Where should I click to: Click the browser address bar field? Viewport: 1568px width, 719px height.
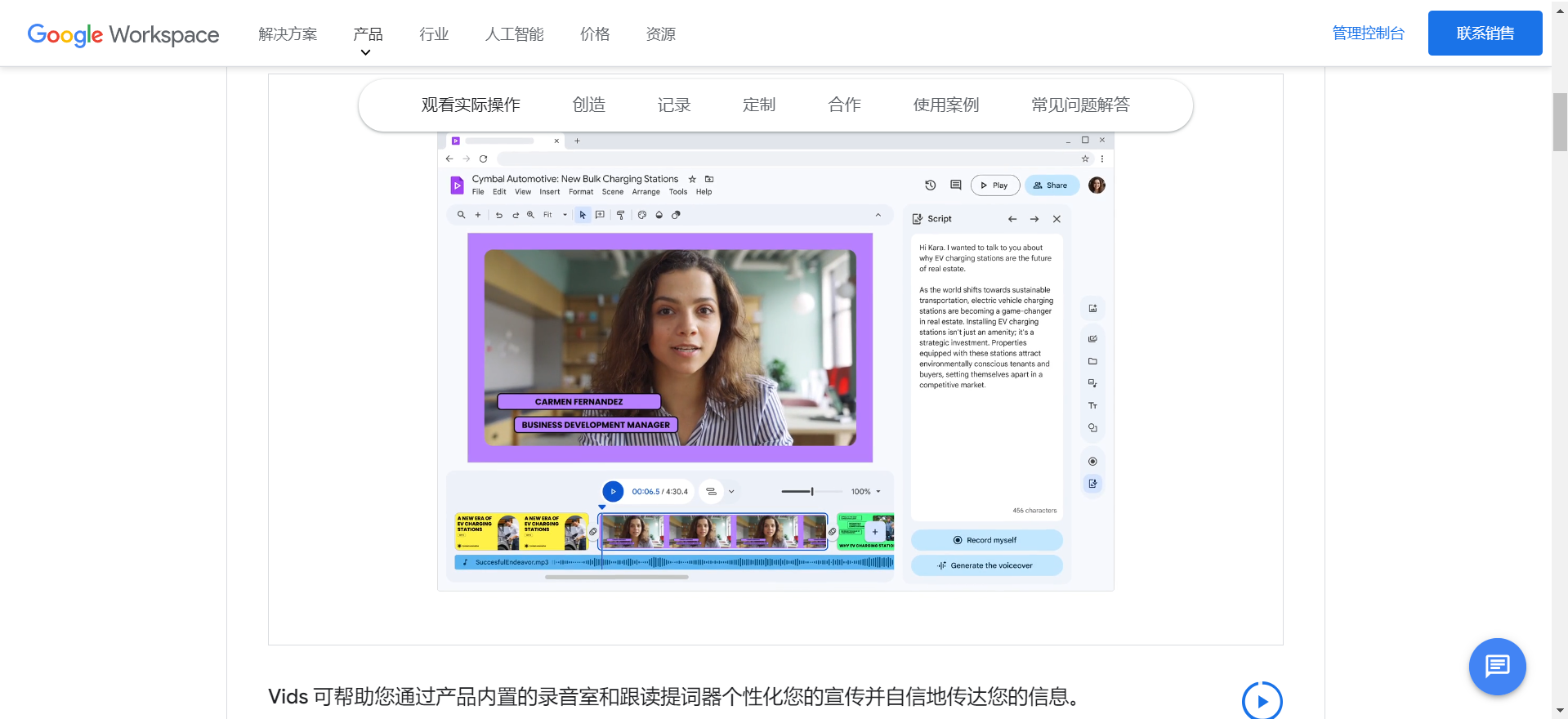[794, 159]
